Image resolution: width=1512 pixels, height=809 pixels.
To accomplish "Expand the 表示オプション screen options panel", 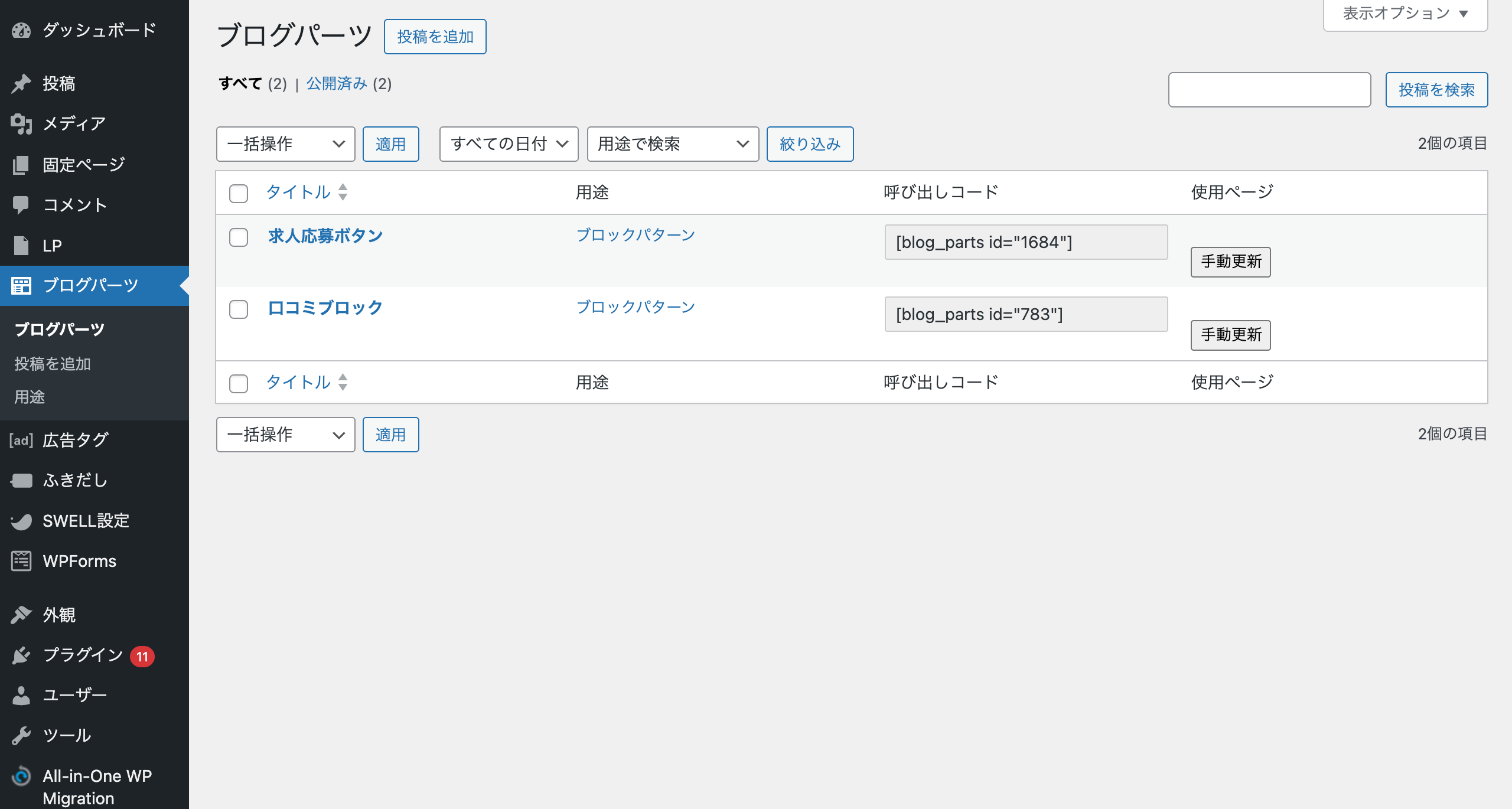I will [1405, 14].
